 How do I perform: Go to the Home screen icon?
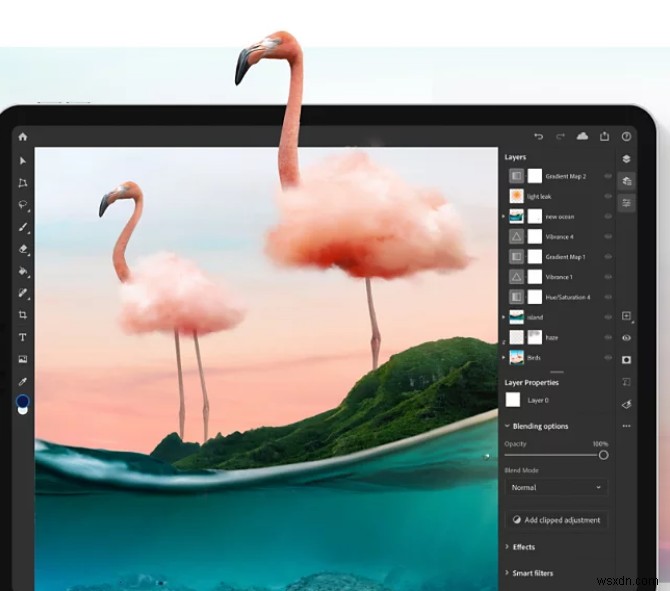23,137
